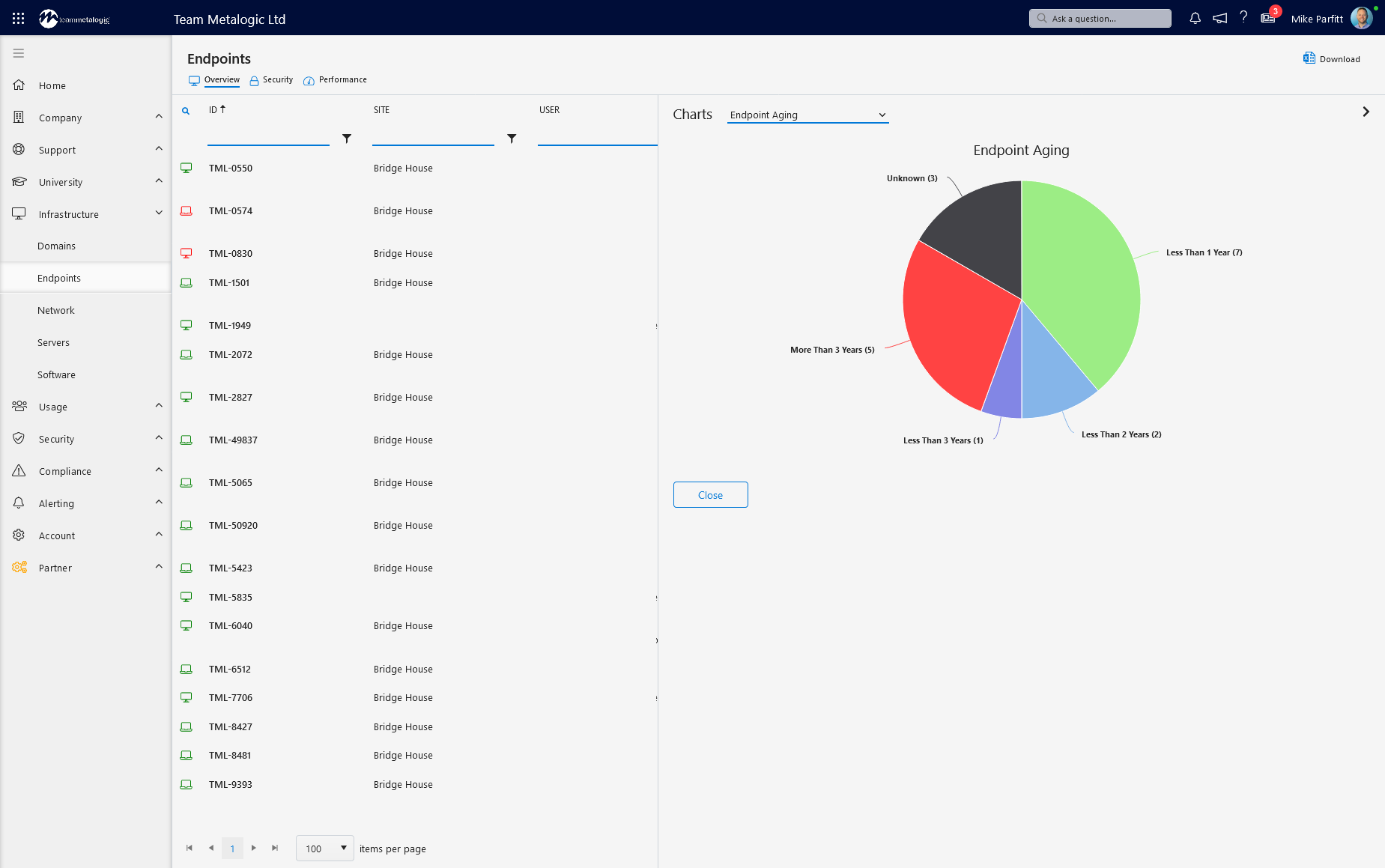1385x868 pixels.
Task: Expand the Company menu
Action: (x=159, y=117)
